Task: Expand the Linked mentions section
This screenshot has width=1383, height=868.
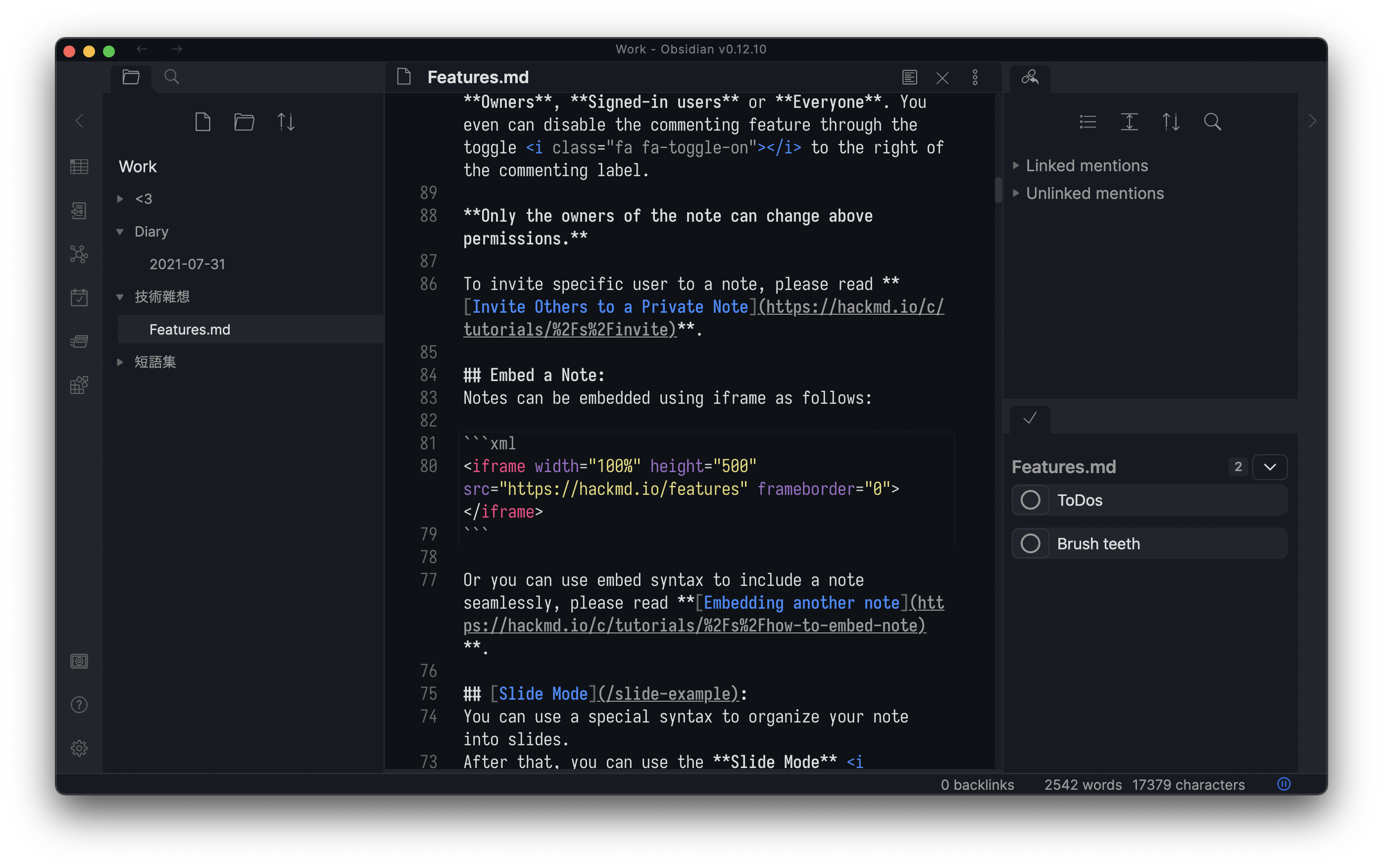Action: (1016, 165)
